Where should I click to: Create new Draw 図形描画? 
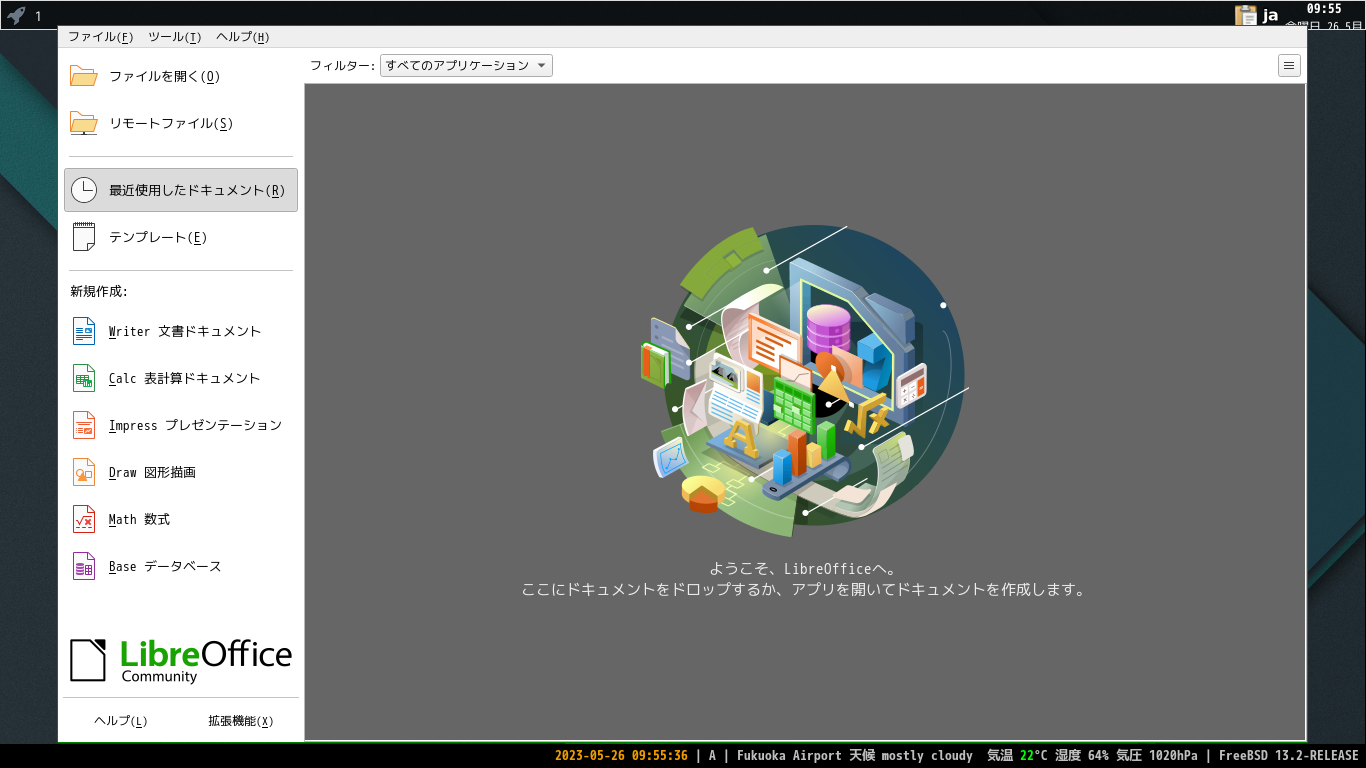pos(181,472)
